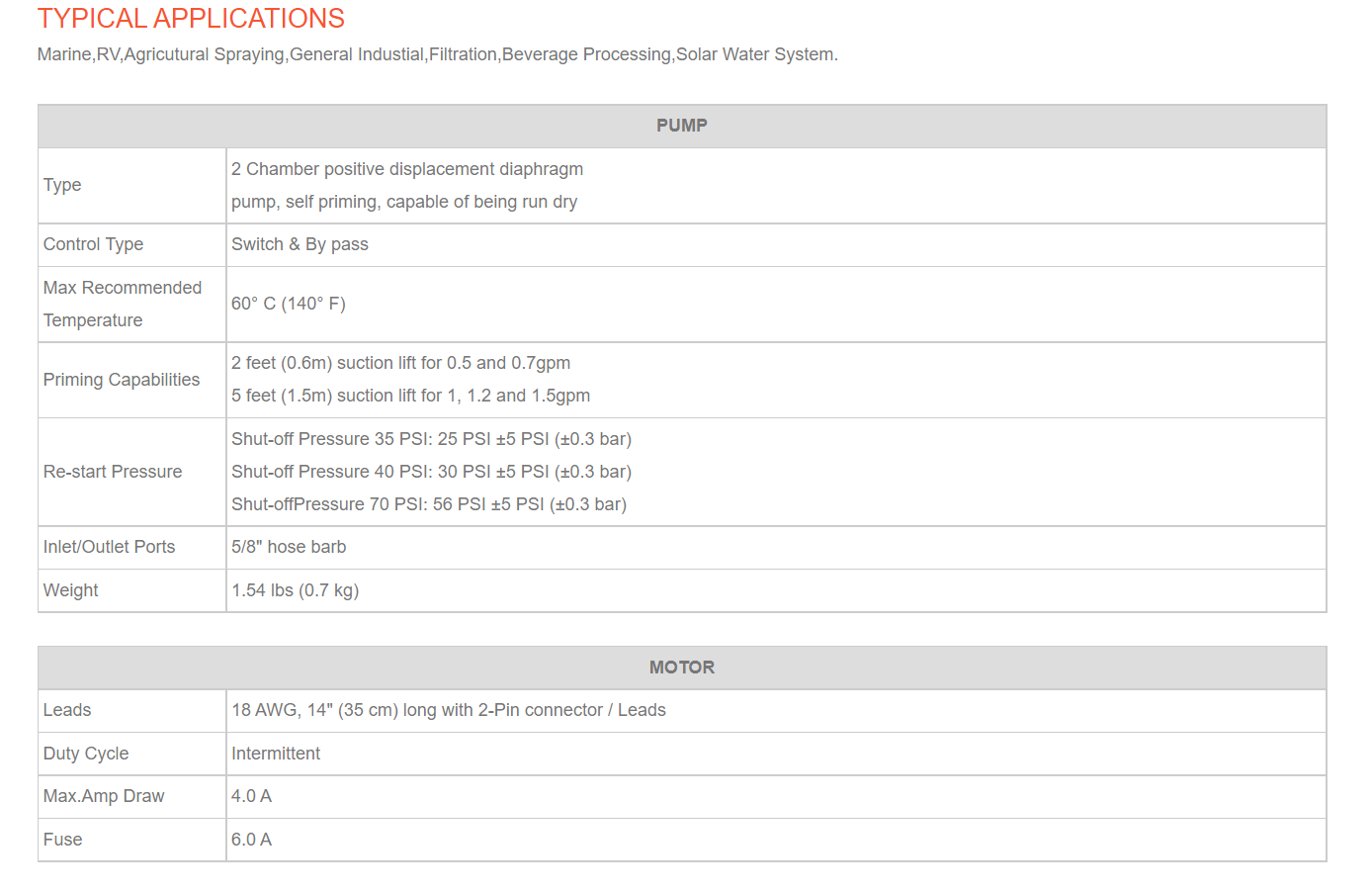Viewport: 1372px width, 892px height.
Task: Click the Control Type label cell
Action: (132, 244)
